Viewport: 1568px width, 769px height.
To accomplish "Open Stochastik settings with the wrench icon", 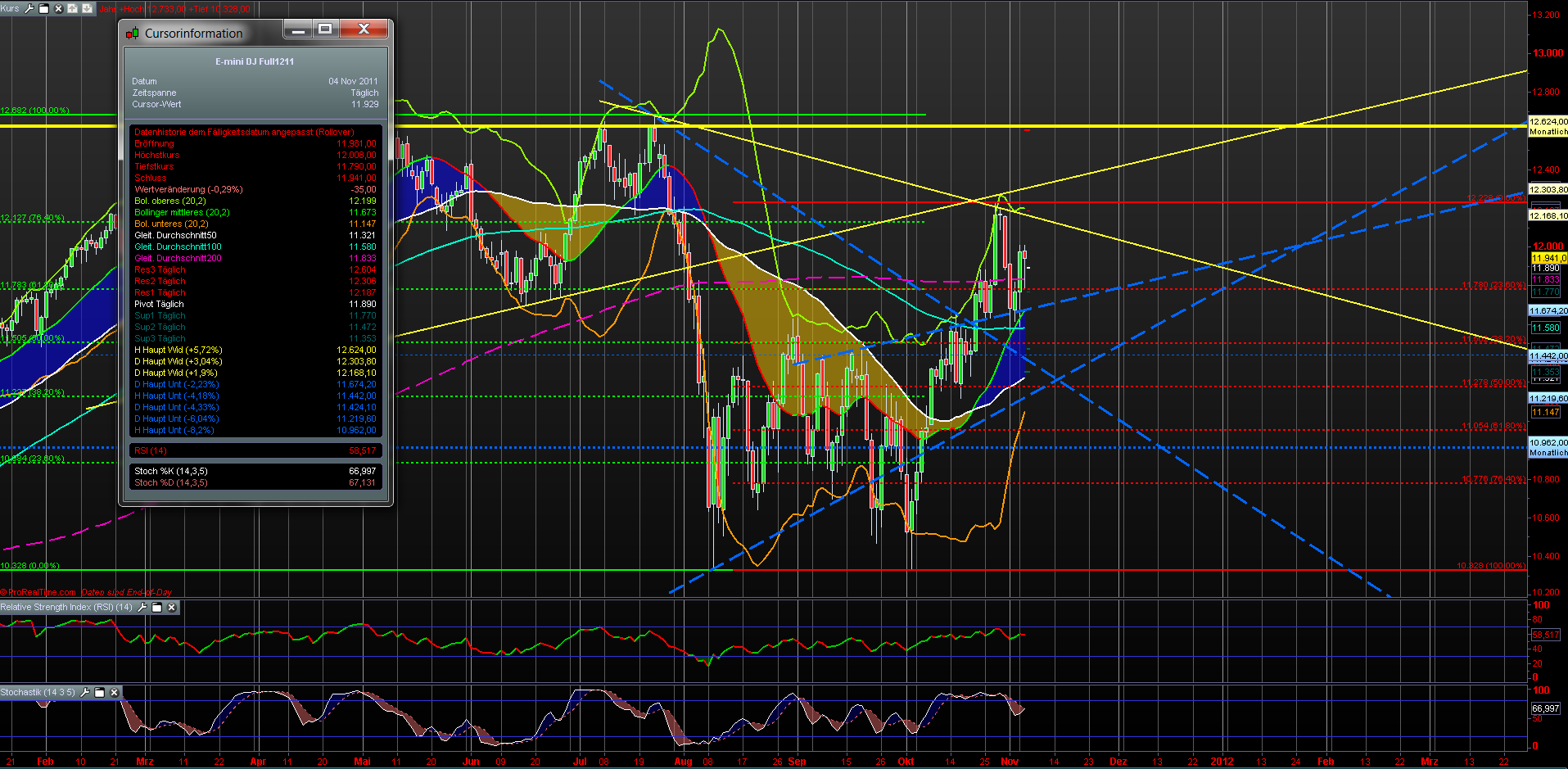I will [85, 692].
